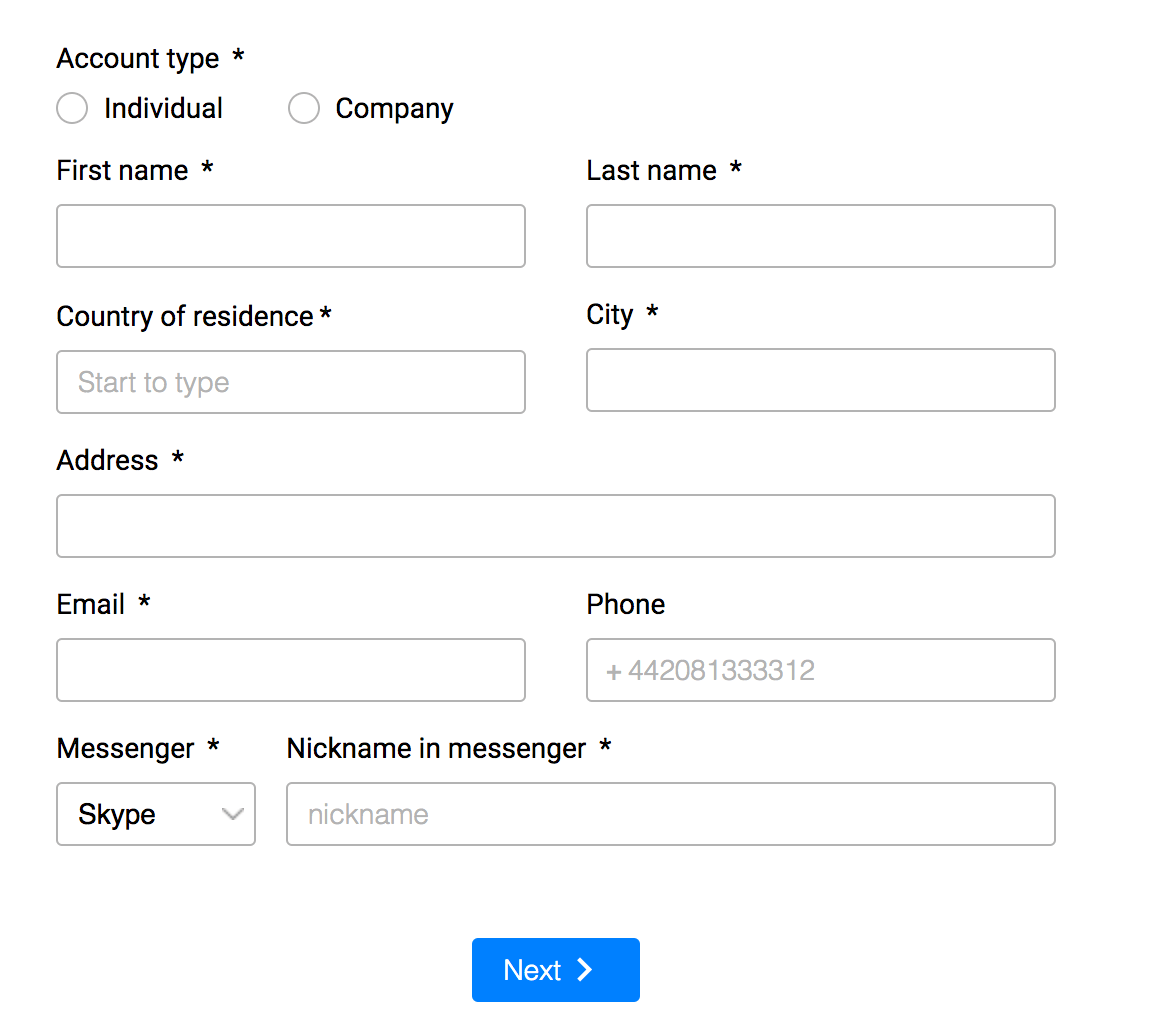Click the "Address" field label

[x=107, y=461]
